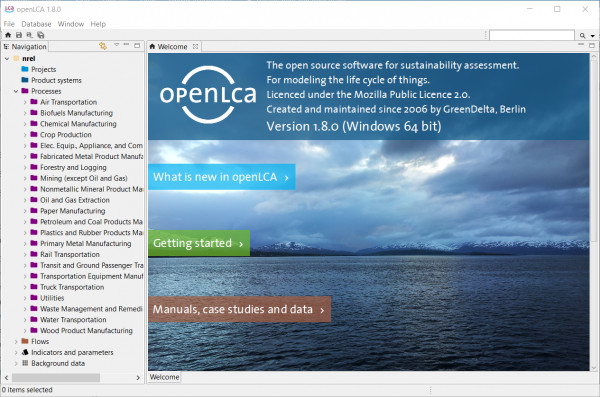Maximize the Navigation panel
The width and height of the screenshot is (600, 397).
point(137,46)
